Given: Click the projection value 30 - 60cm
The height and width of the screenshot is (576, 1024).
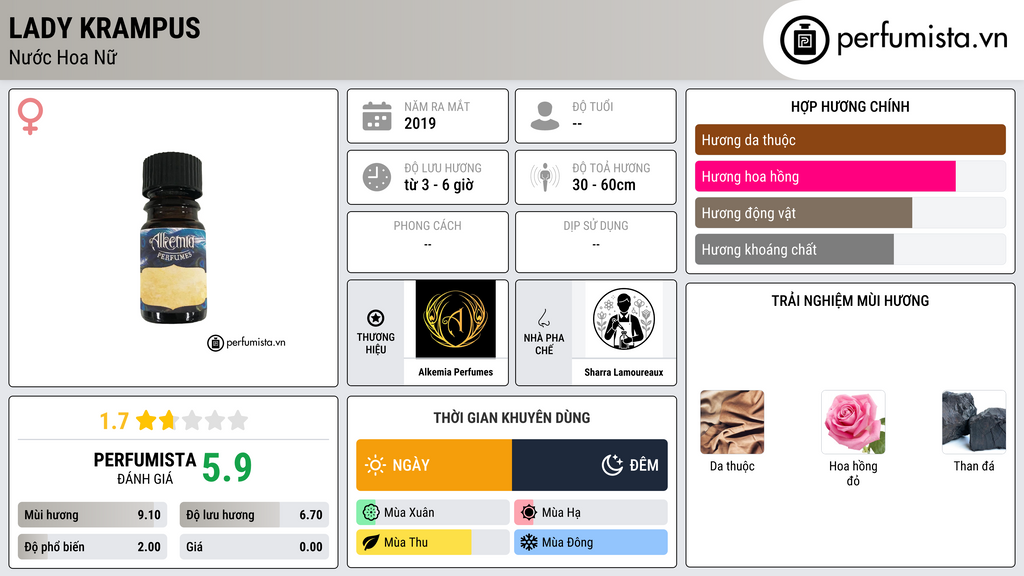Looking at the screenshot, I should coord(603,185).
